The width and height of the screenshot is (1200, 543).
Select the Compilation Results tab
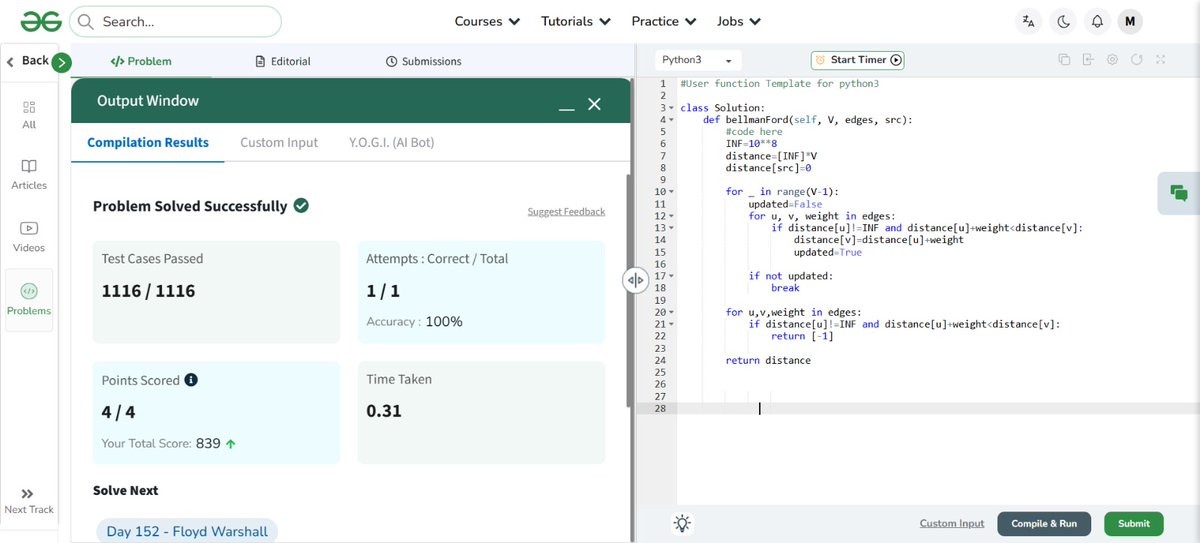click(x=148, y=142)
